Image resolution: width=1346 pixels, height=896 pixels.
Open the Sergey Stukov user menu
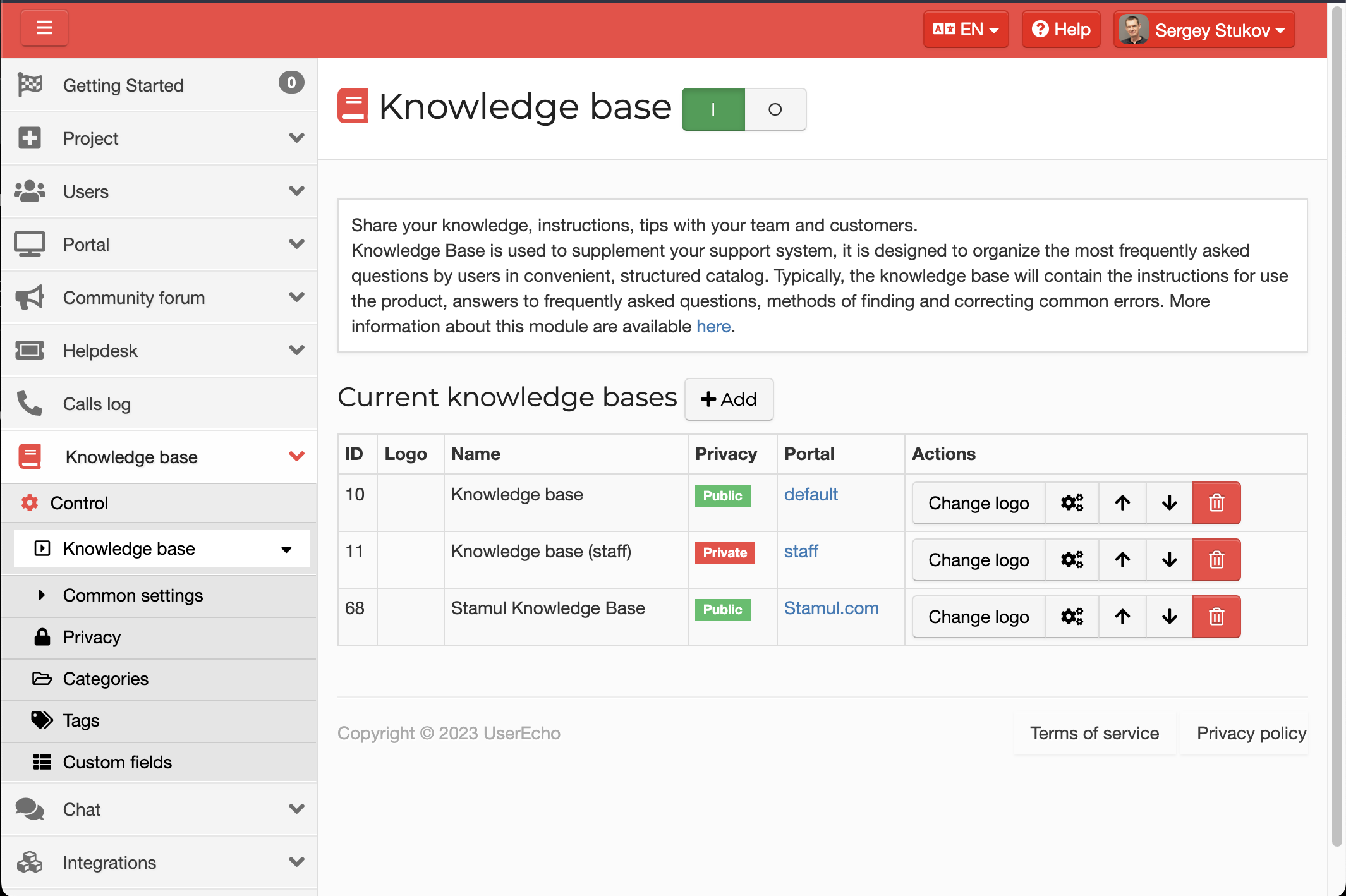1204,30
